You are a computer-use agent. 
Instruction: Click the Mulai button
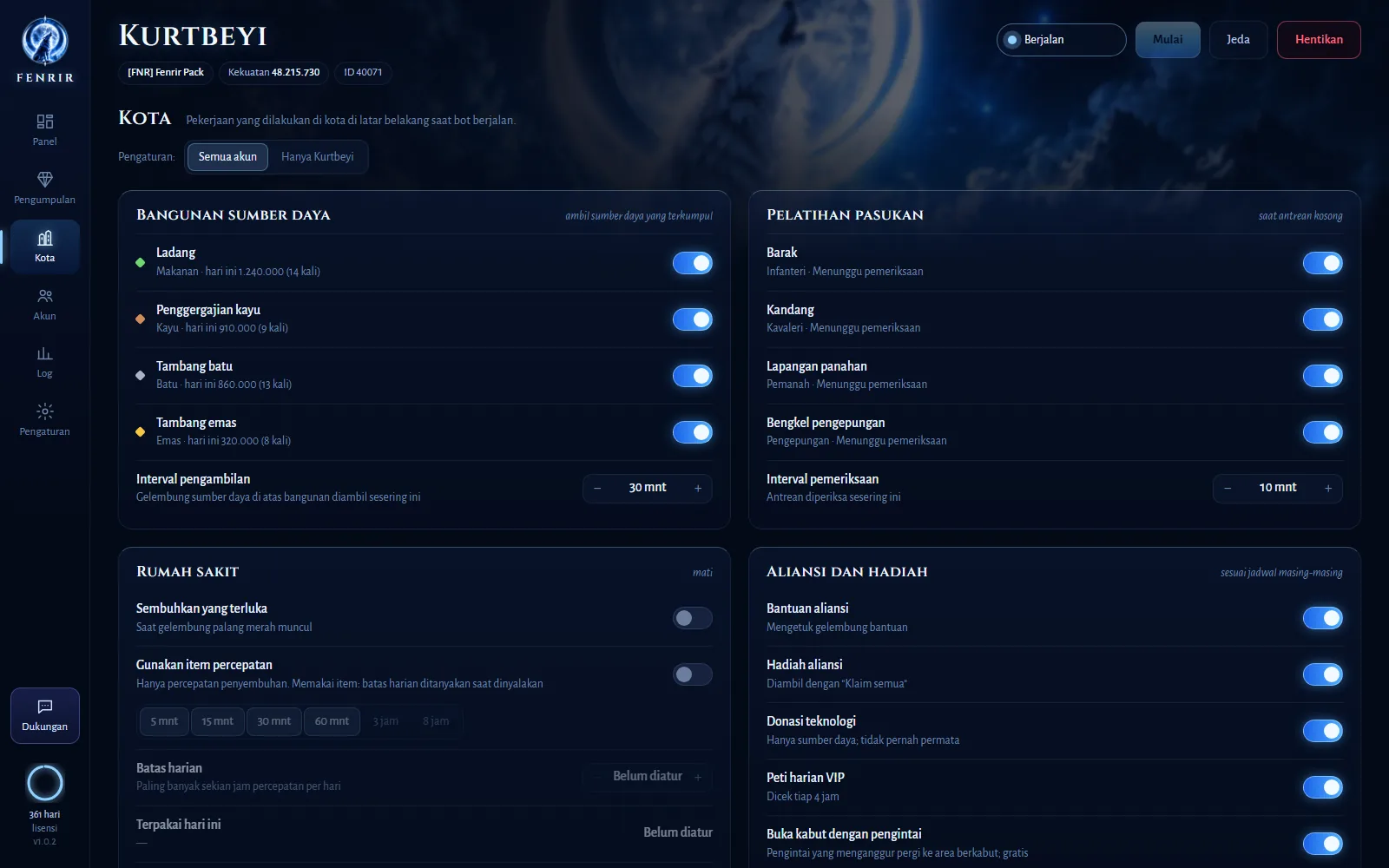pos(1168,40)
